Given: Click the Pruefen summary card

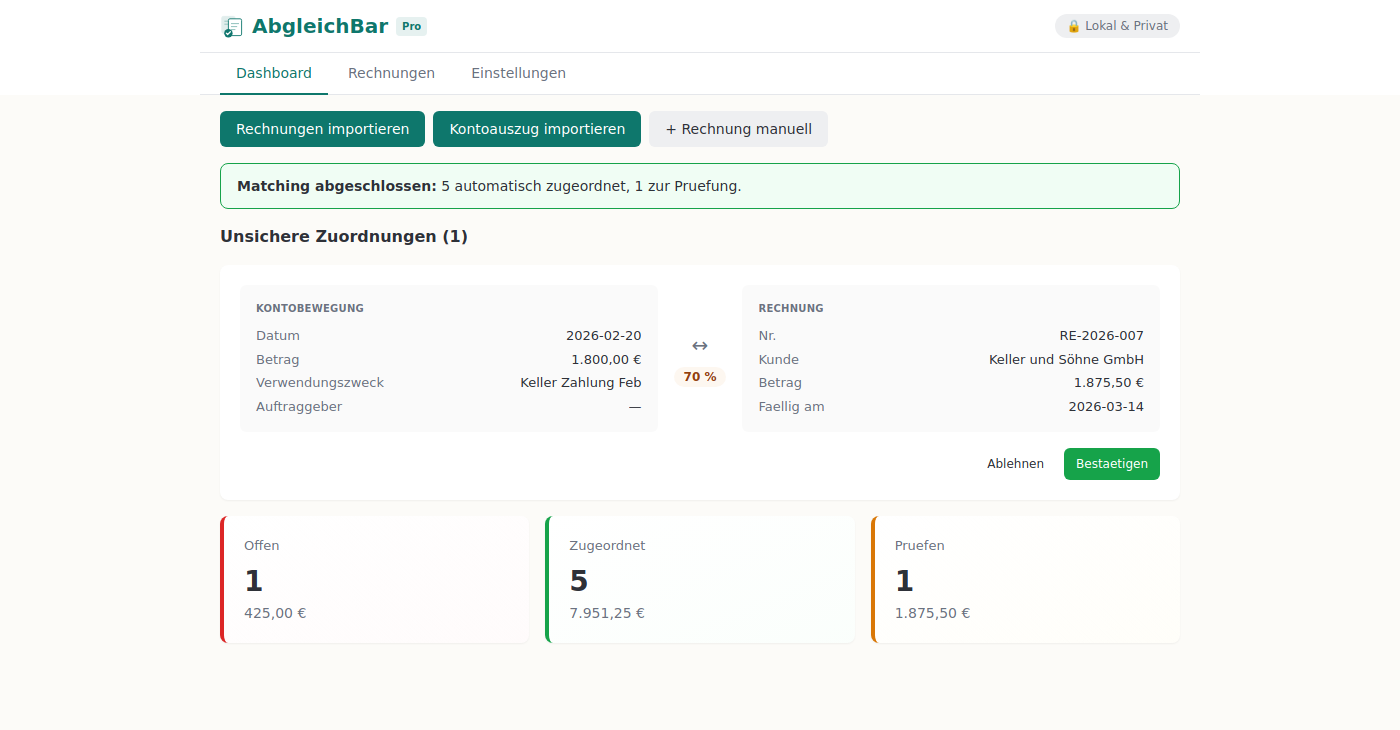Looking at the screenshot, I should point(1025,578).
